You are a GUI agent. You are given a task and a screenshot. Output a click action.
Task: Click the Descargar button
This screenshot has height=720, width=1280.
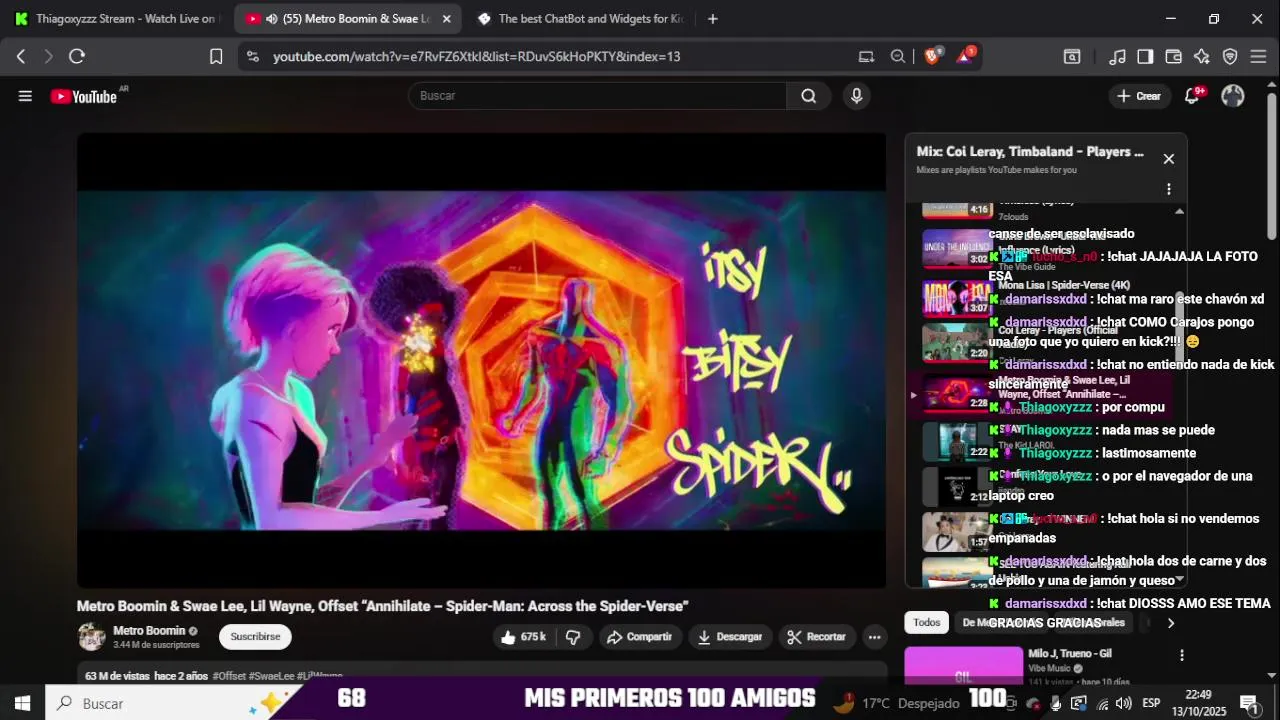pos(730,637)
